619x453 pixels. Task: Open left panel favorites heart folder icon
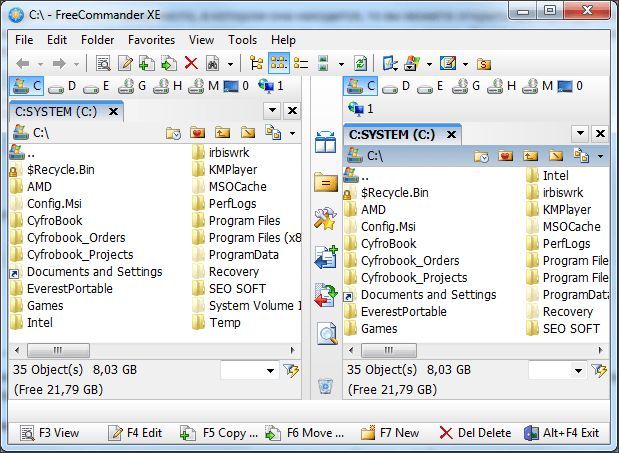tap(197, 133)
